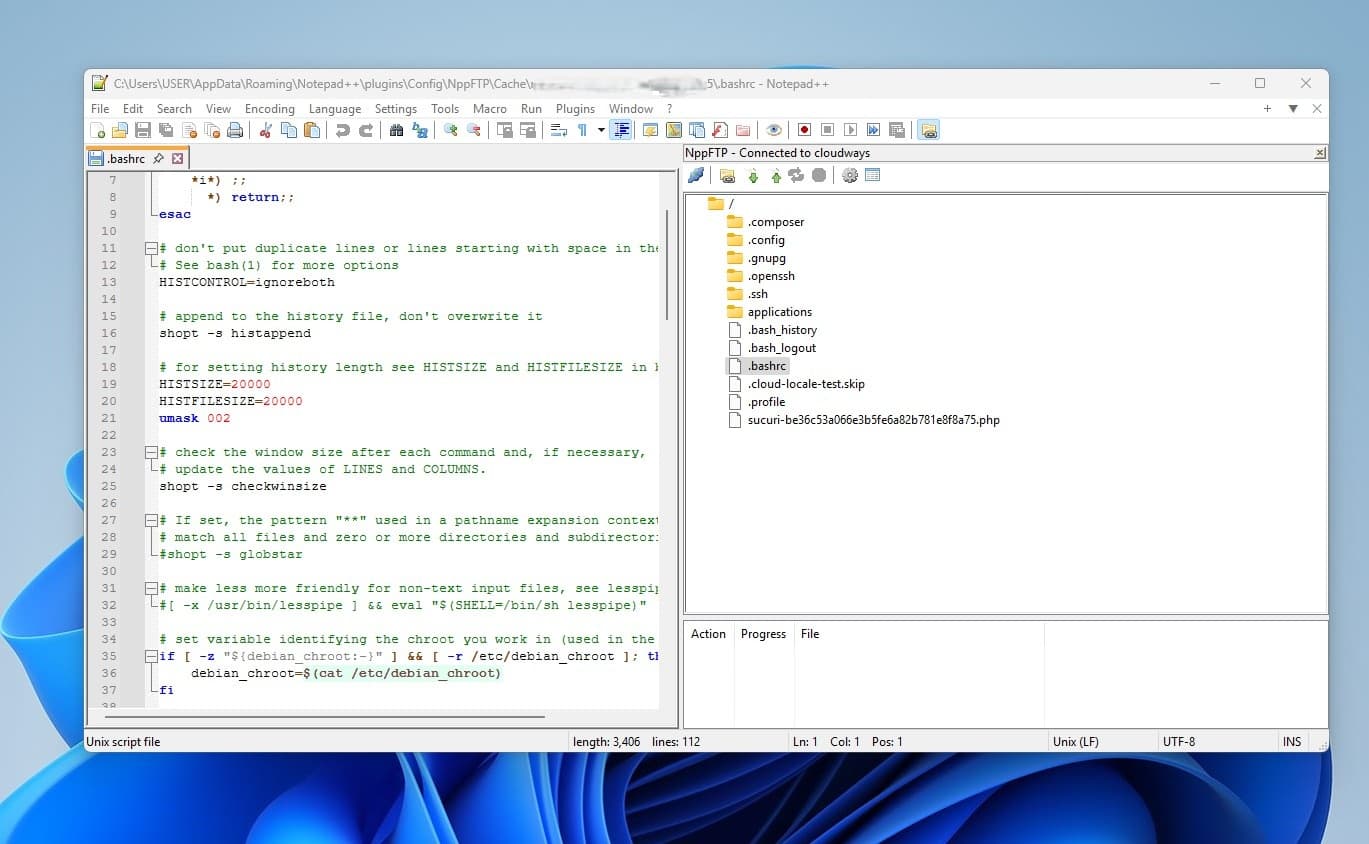Pin the .bashrc tab
Image resolution: width=1369 pixels, height=844 pixels.
pyautogui.click(x=158, y=159)
